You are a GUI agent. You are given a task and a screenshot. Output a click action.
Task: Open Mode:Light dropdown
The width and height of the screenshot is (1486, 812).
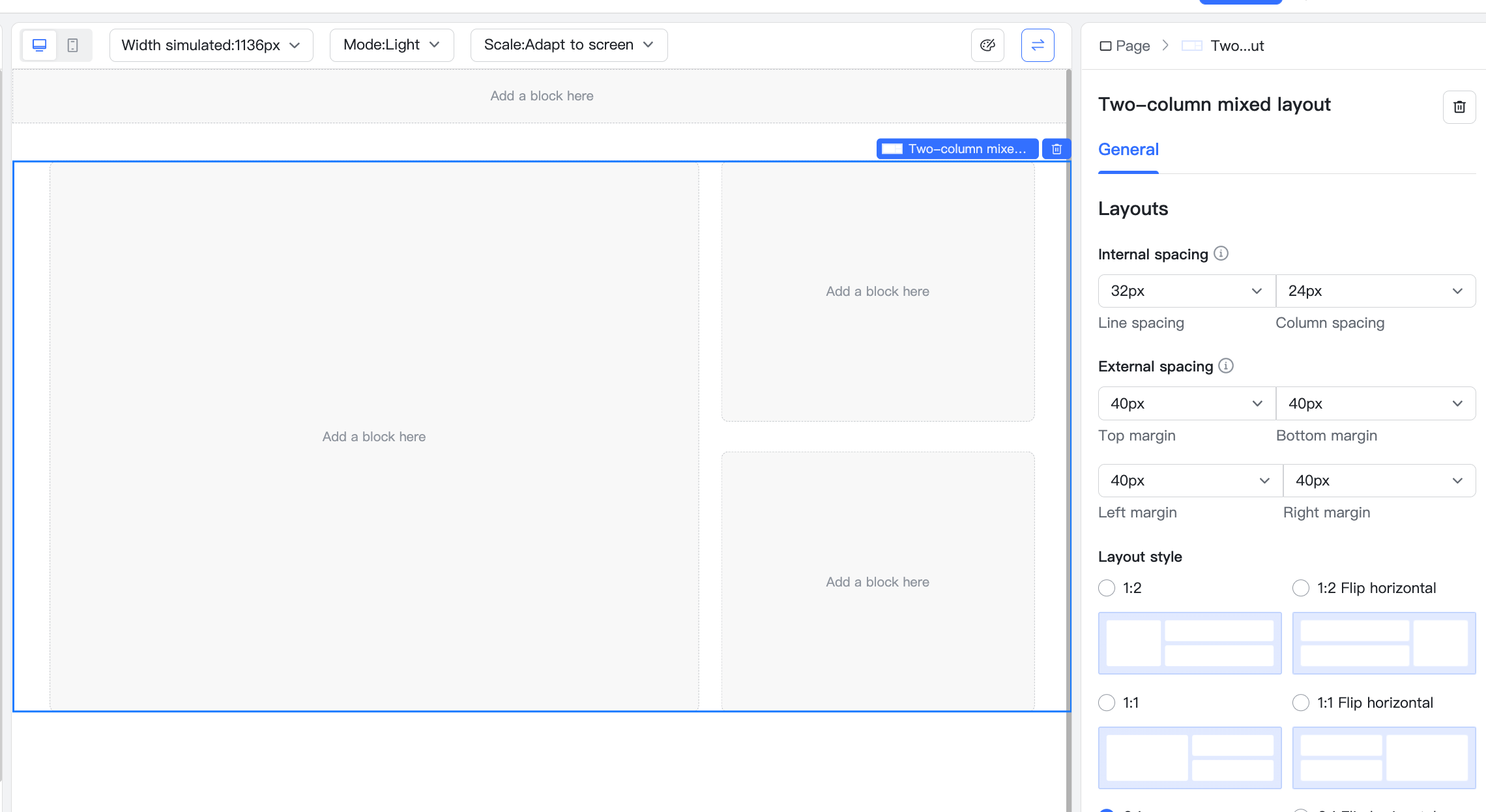click(392, 45)
